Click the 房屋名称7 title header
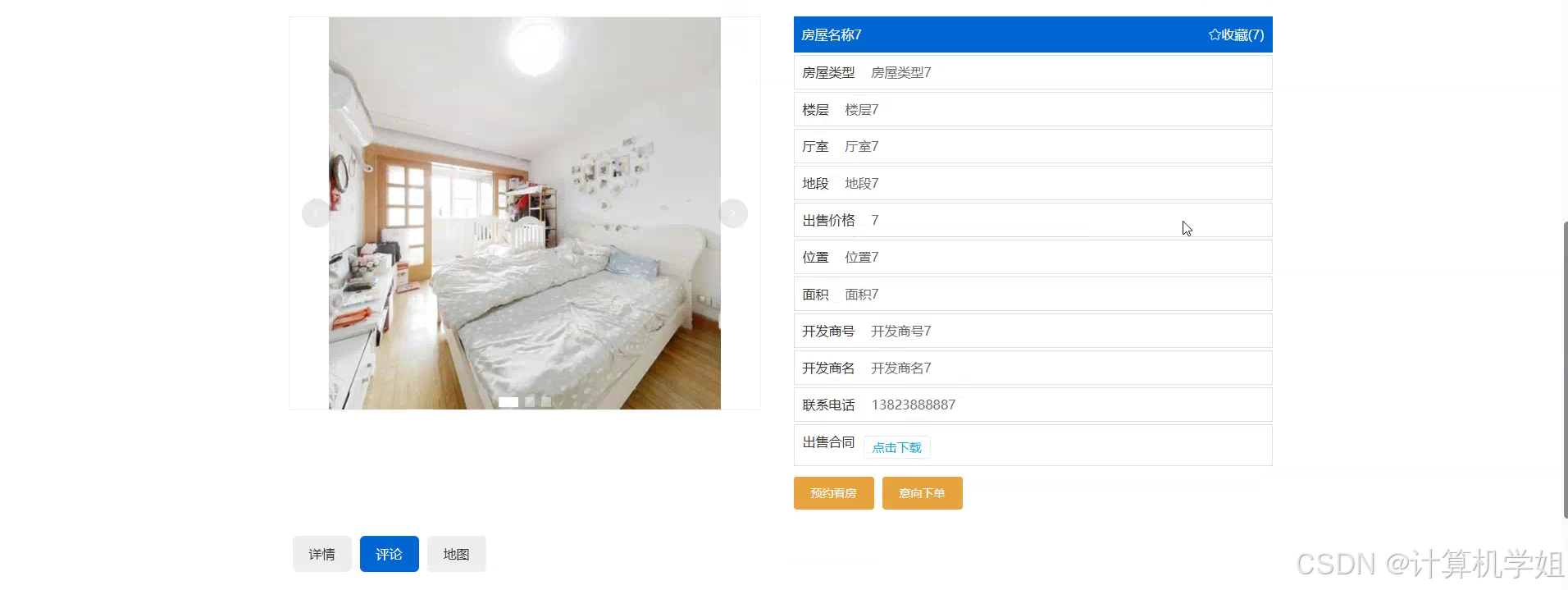 (x=831, y=34)
